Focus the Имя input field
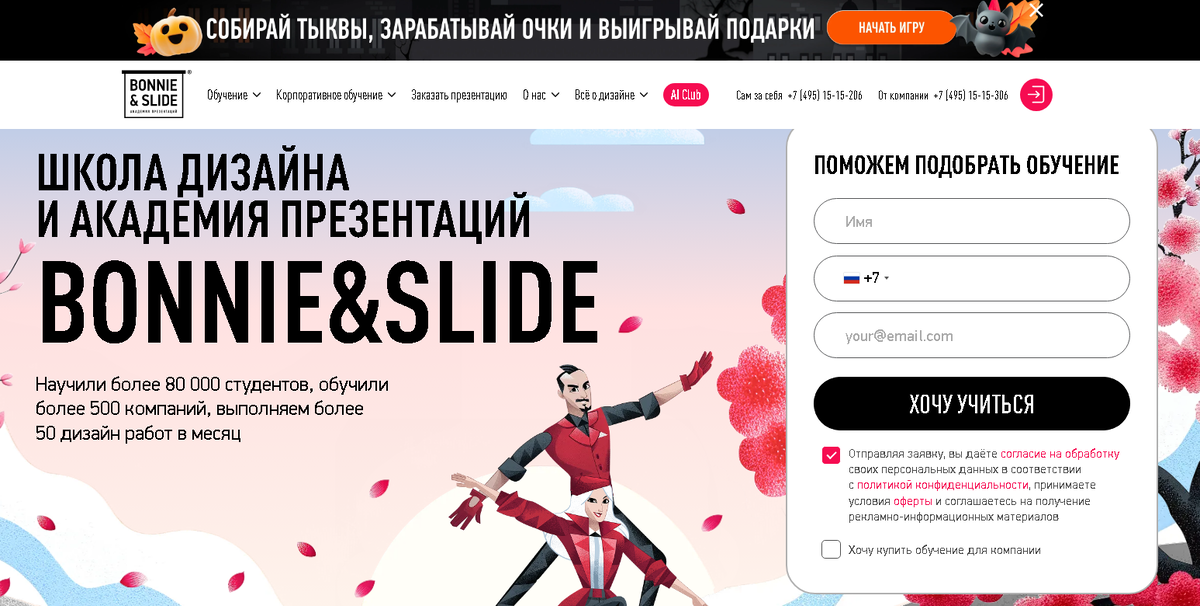Screen dimensions: 1200x606 [972, 221]
